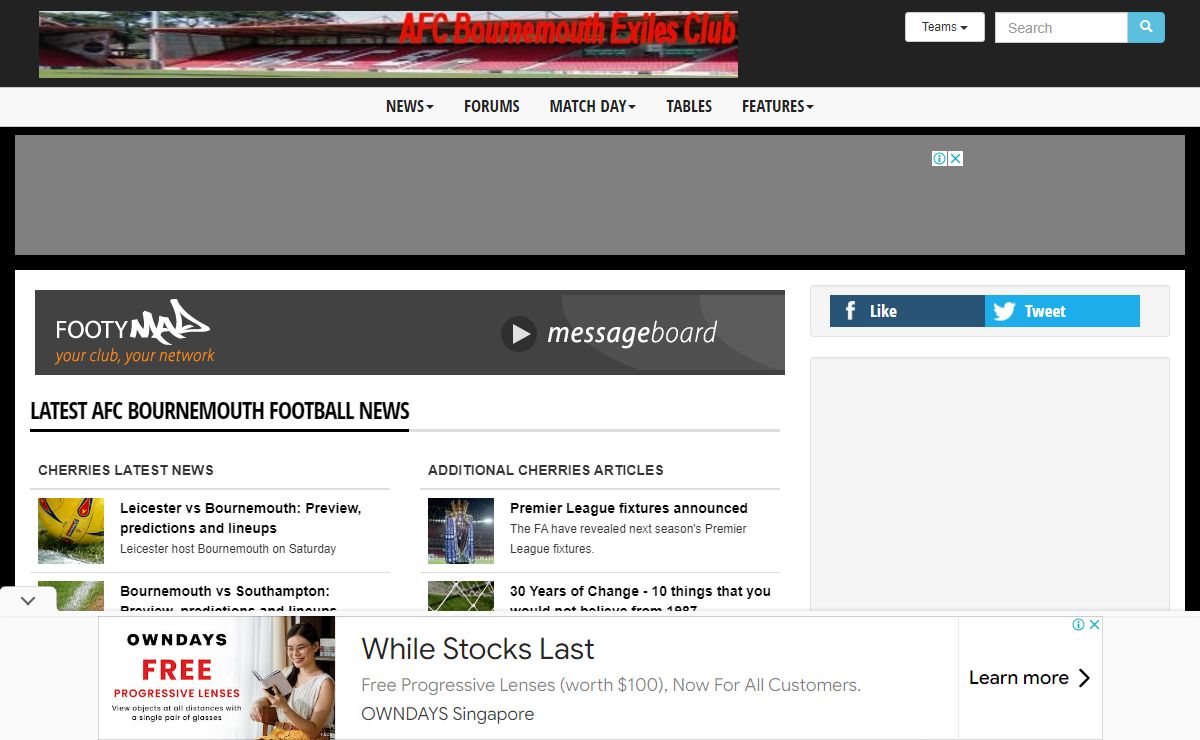Go to FORUMS in navigation bar
Image resolution: width=1200 pixels, height=740 pixels.
tap(492, 106)
